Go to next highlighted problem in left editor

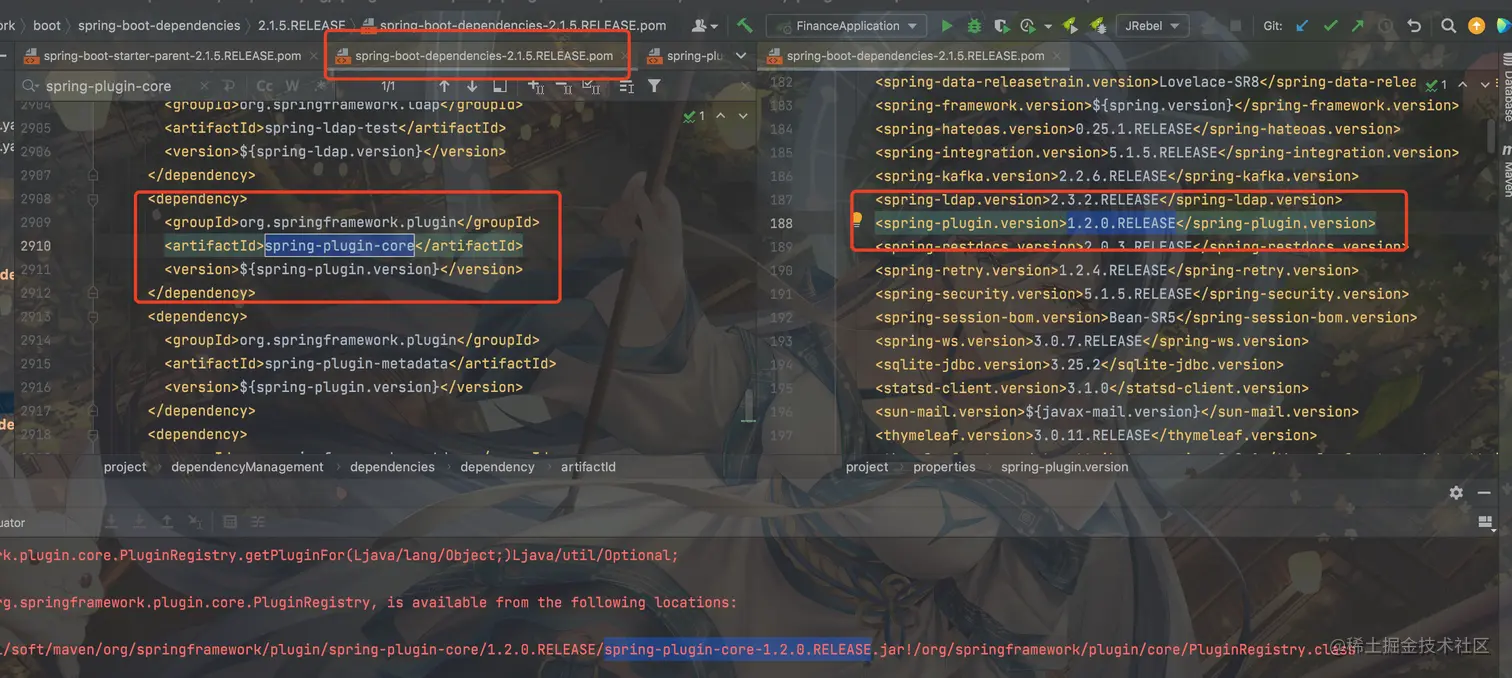tap(743, 116)
